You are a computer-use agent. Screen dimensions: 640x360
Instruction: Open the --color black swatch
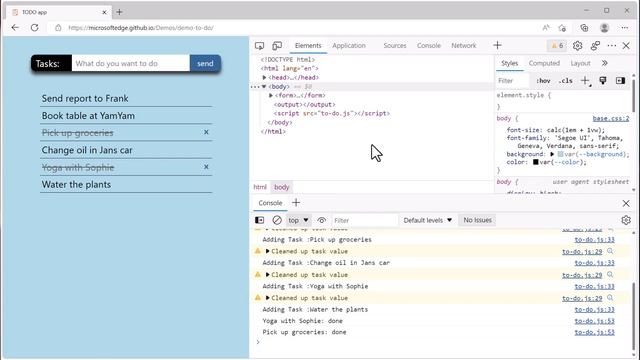pos(536,162)
